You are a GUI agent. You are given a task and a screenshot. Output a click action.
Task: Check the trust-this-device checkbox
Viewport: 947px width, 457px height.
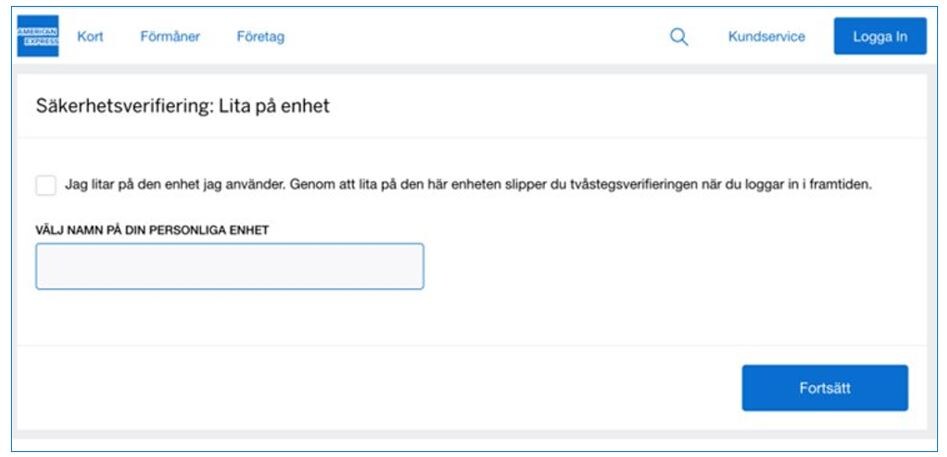coord(46,185)
